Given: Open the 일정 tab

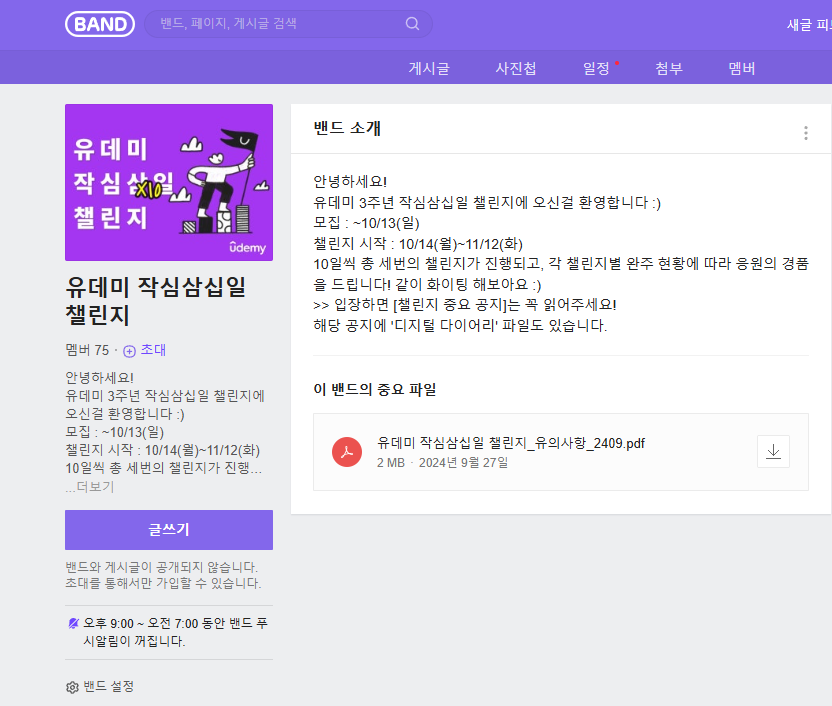Looking at the screenshot, I should tap(596, 68).
